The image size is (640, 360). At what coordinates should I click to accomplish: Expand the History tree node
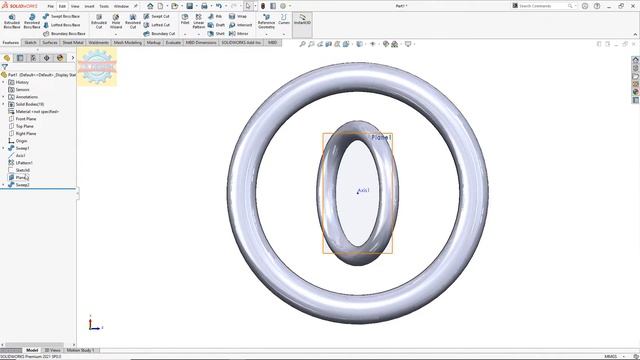pos(4,82)
